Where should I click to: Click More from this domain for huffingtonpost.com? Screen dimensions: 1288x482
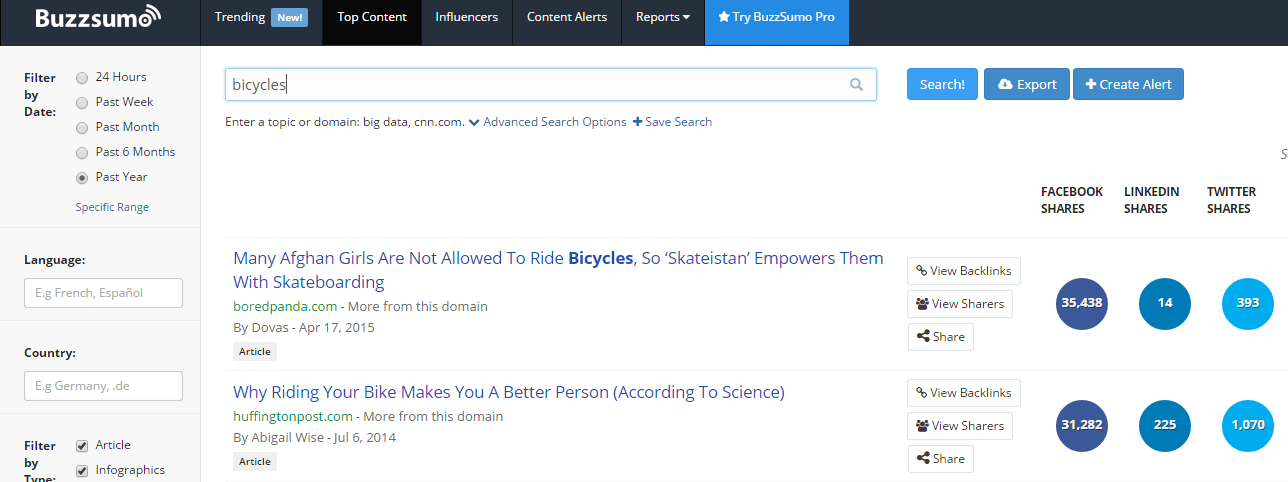click(x=433, y=416)
